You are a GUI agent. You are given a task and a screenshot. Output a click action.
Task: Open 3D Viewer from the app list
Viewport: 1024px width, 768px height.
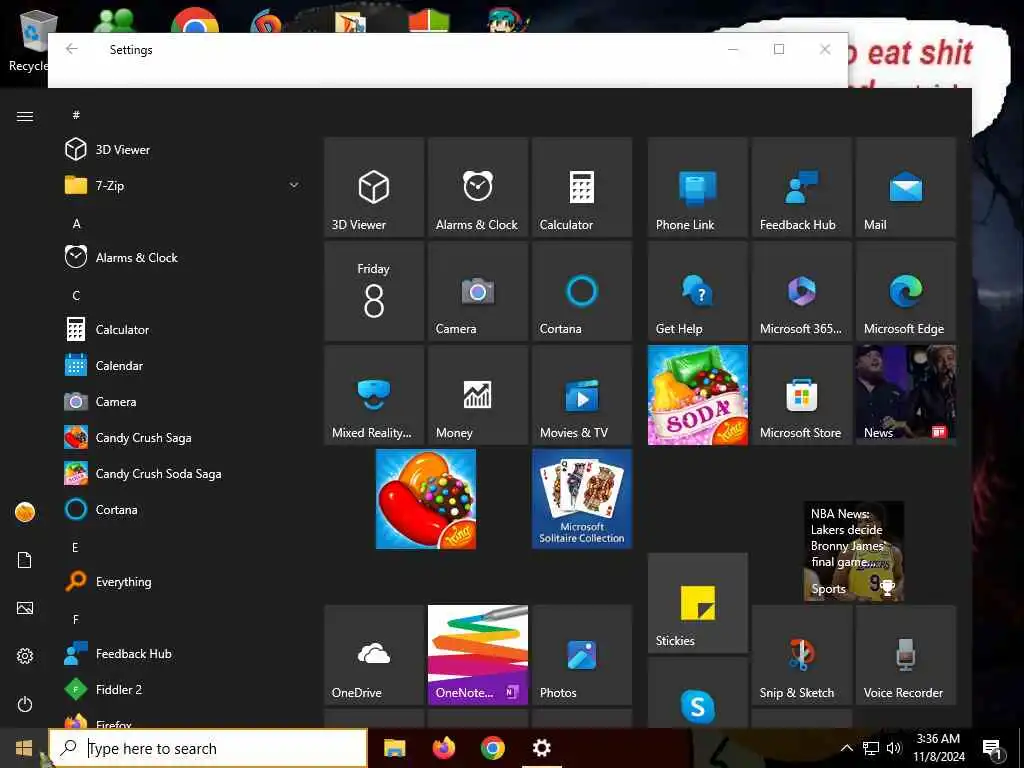pyautogui.click(x=183, y=150)
